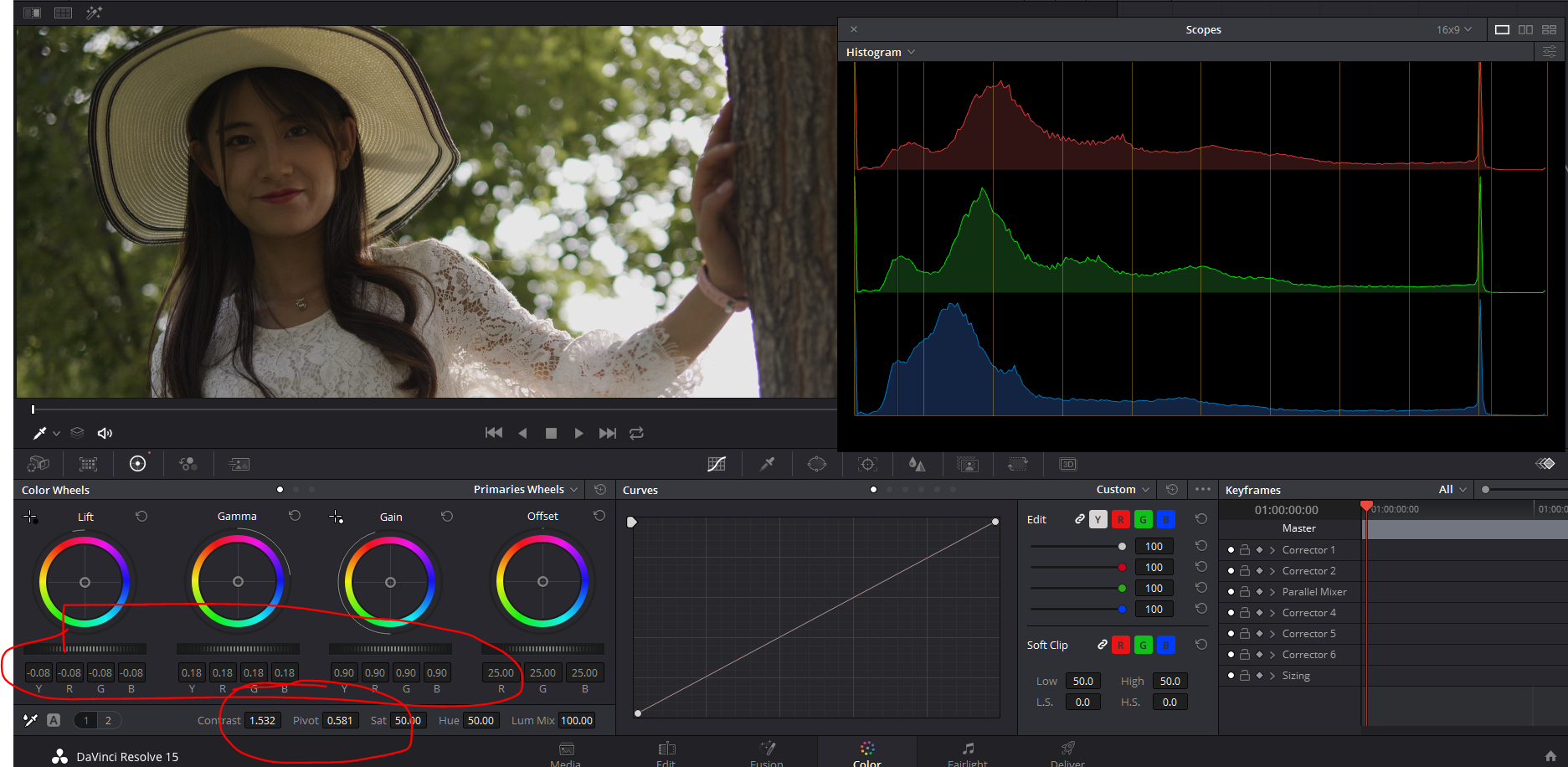Switch to the Fairlight page
Image resolution: width=1568 pixels, height=767 pixels.
968,754
